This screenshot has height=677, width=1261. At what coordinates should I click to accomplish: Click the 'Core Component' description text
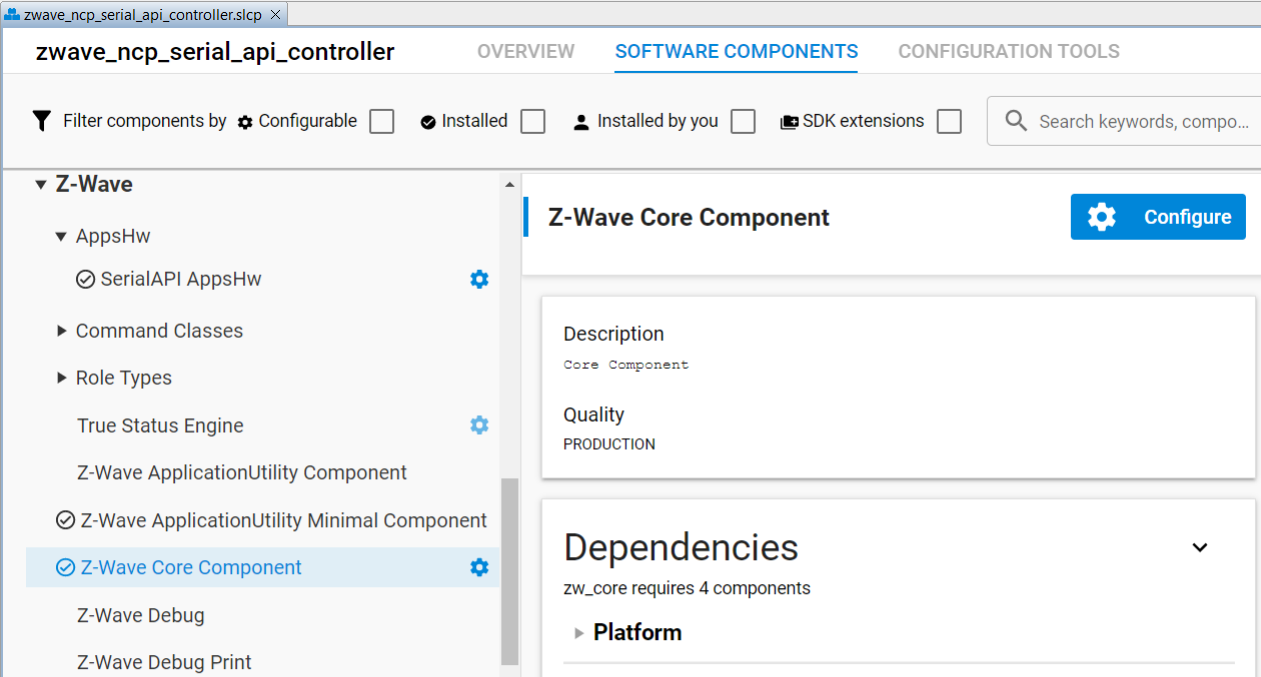click(x=626, y=365)
